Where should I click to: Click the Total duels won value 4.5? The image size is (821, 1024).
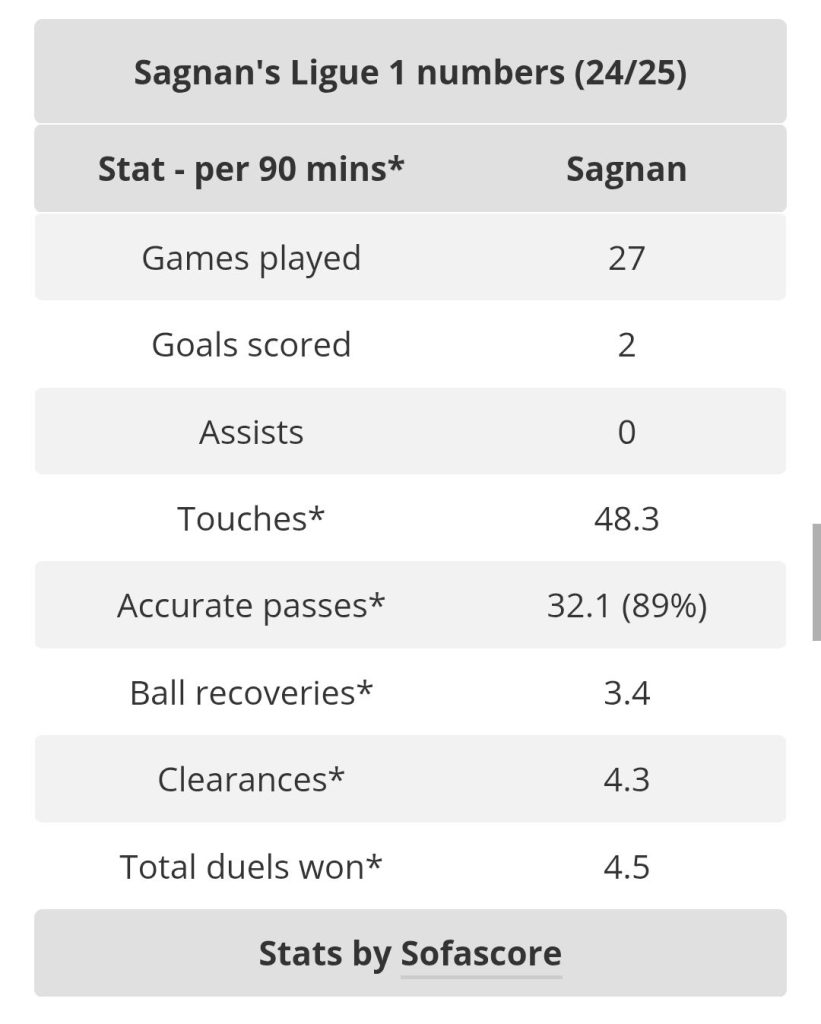pyautogui.click(x=626, y=867)
